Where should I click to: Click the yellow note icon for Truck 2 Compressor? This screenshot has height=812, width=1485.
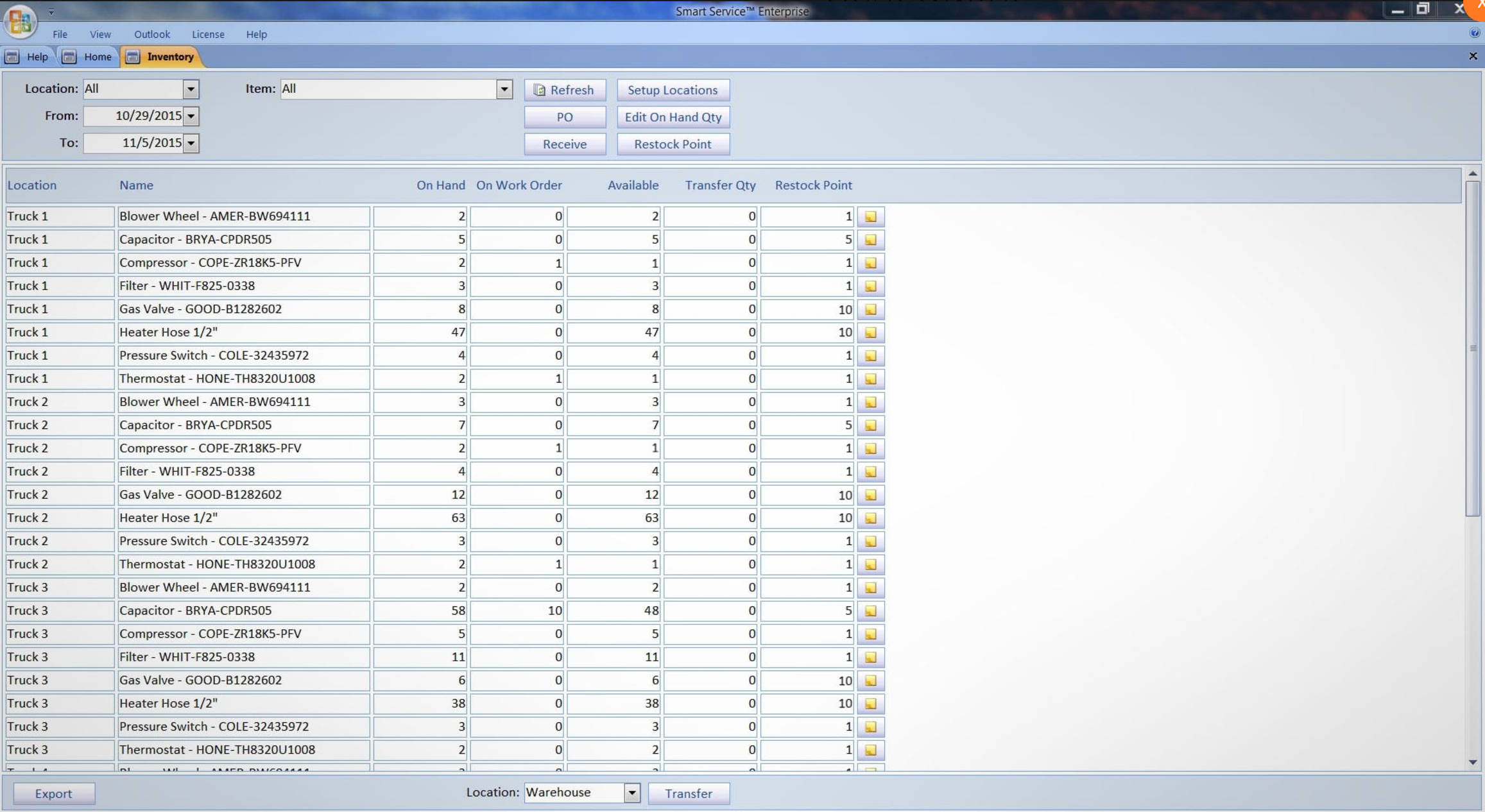pyautogui.click(x=870, y=449)
